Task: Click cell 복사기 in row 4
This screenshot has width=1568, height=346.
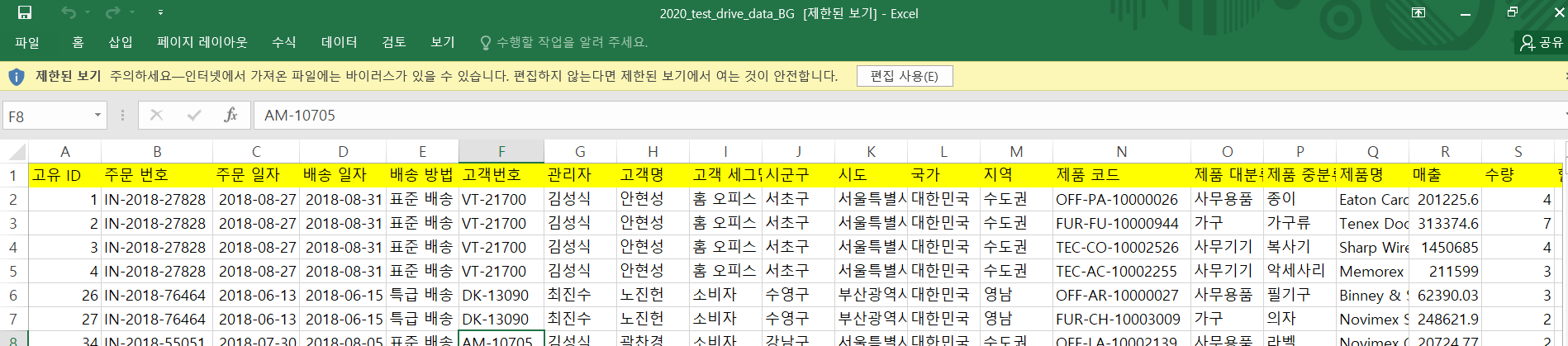Action: [x=1300, y=247]
